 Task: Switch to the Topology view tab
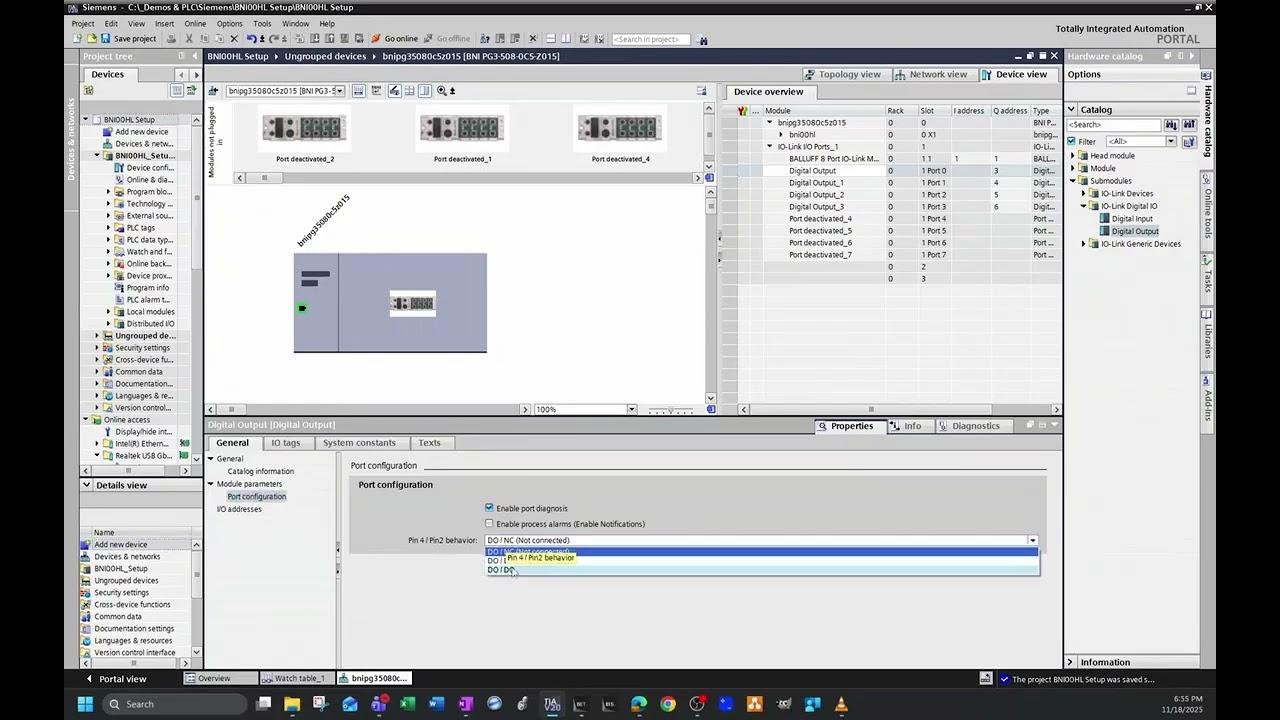842,74
